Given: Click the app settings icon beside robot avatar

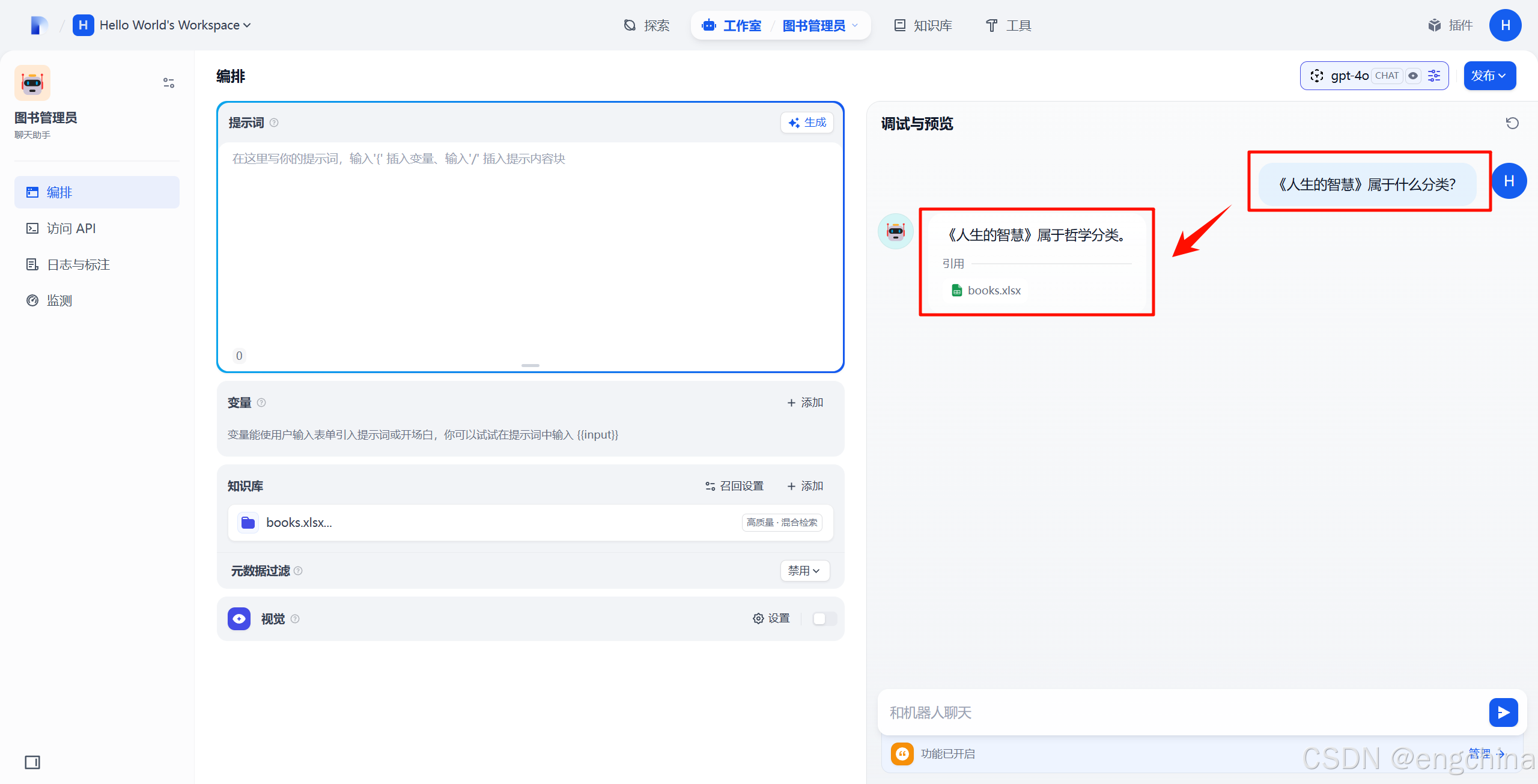Looking at the screenshot, I should (x=169, y=83).
